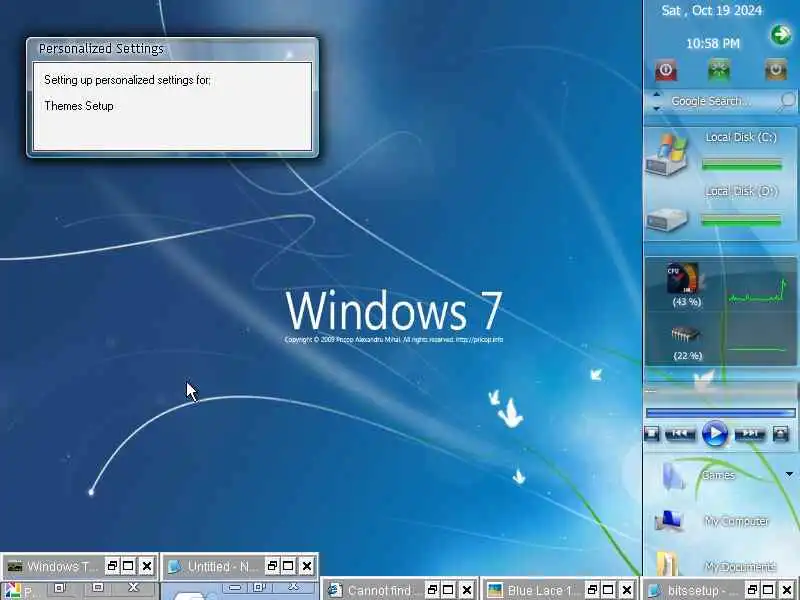The height and width of the screenshot is (600, 800).
Task: Open the My Documents folder icon
Action: click(667, 563)
